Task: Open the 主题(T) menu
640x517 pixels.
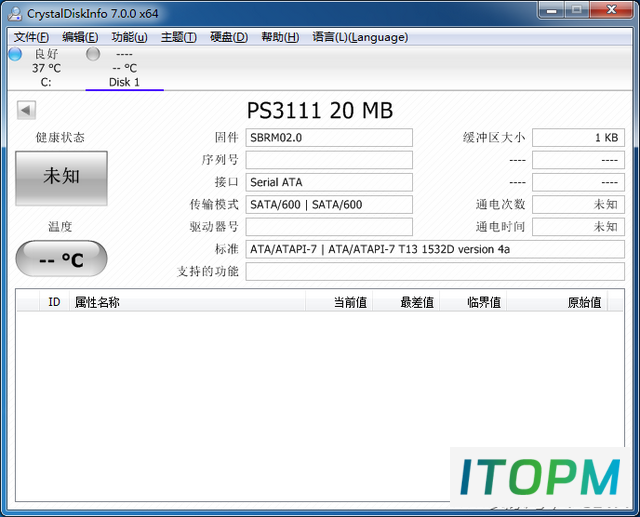Action: click(x=179, y=37)
